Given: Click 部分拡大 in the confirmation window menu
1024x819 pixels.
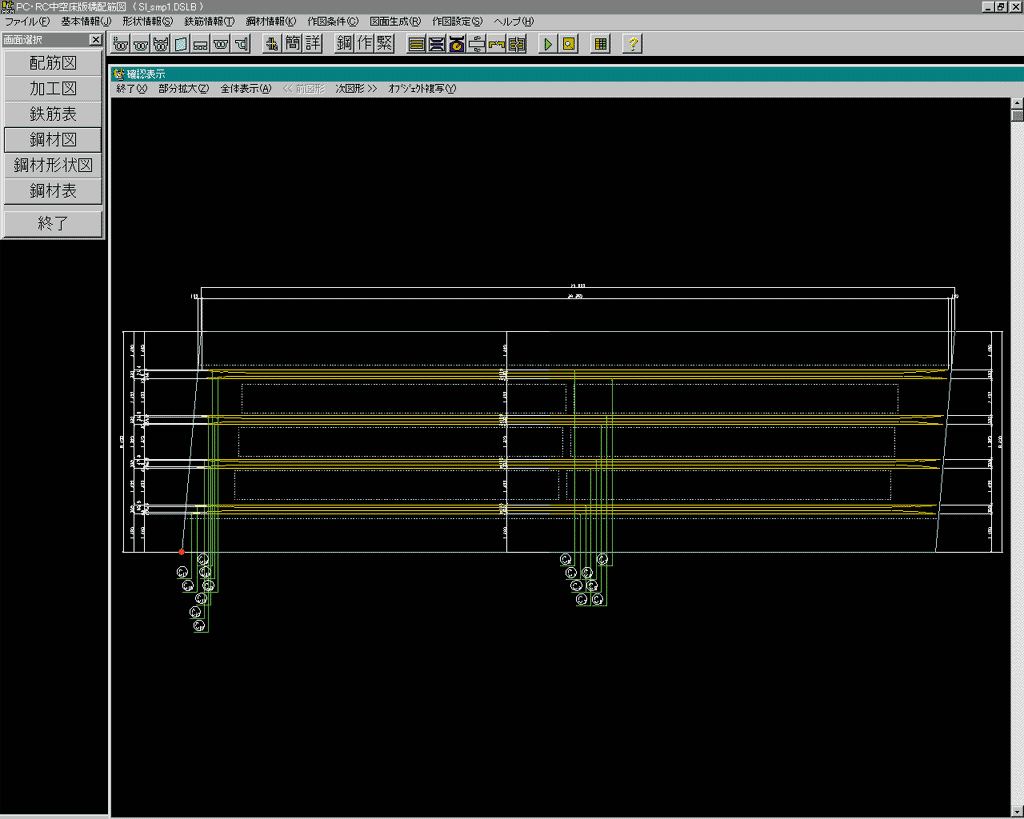Looking at the screenshot, I should [x=183, y=89].
